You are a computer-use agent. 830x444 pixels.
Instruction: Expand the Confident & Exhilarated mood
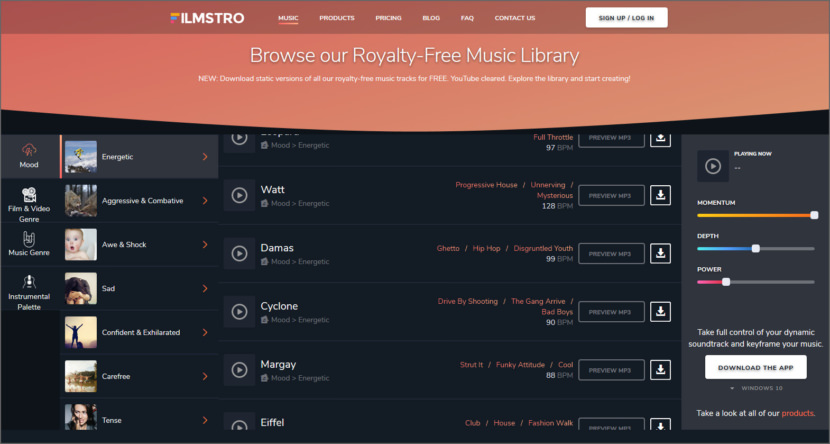(205, 332)
